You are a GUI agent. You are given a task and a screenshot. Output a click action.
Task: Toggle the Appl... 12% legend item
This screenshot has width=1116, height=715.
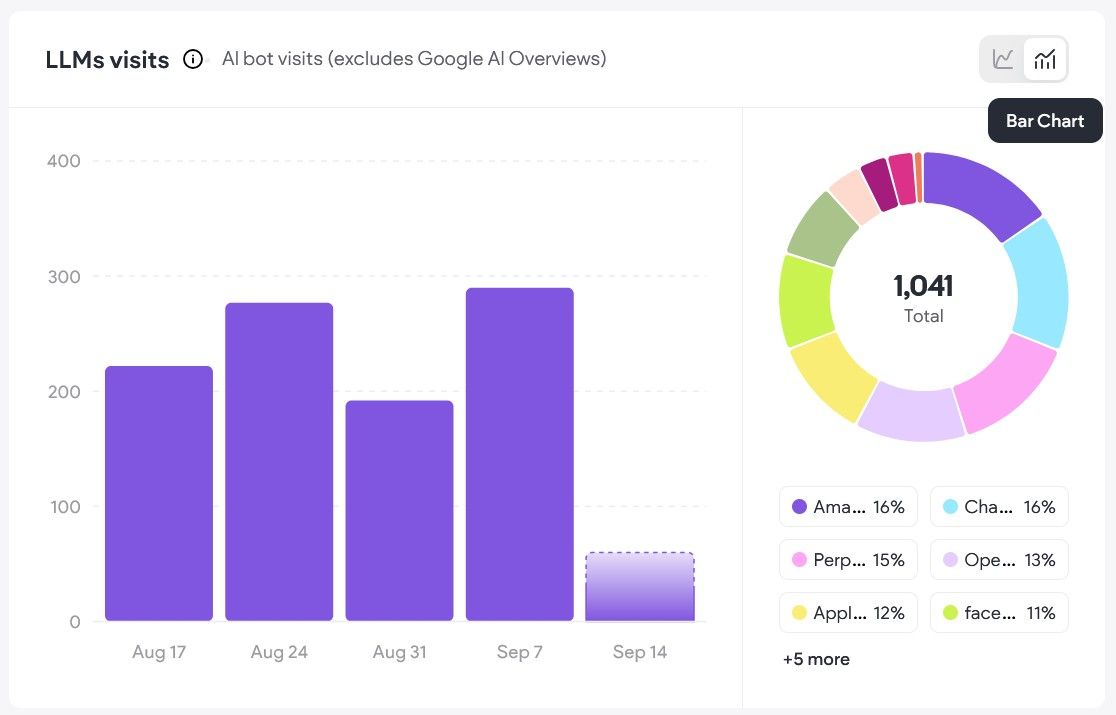pyautogui.click(x=848, y=613)
